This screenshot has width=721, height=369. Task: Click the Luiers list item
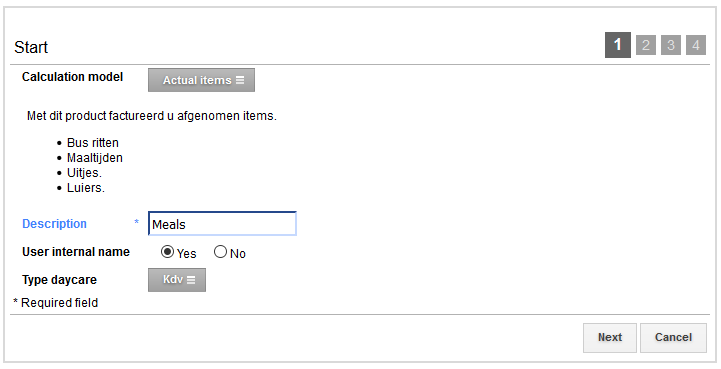tap(86, 188)
